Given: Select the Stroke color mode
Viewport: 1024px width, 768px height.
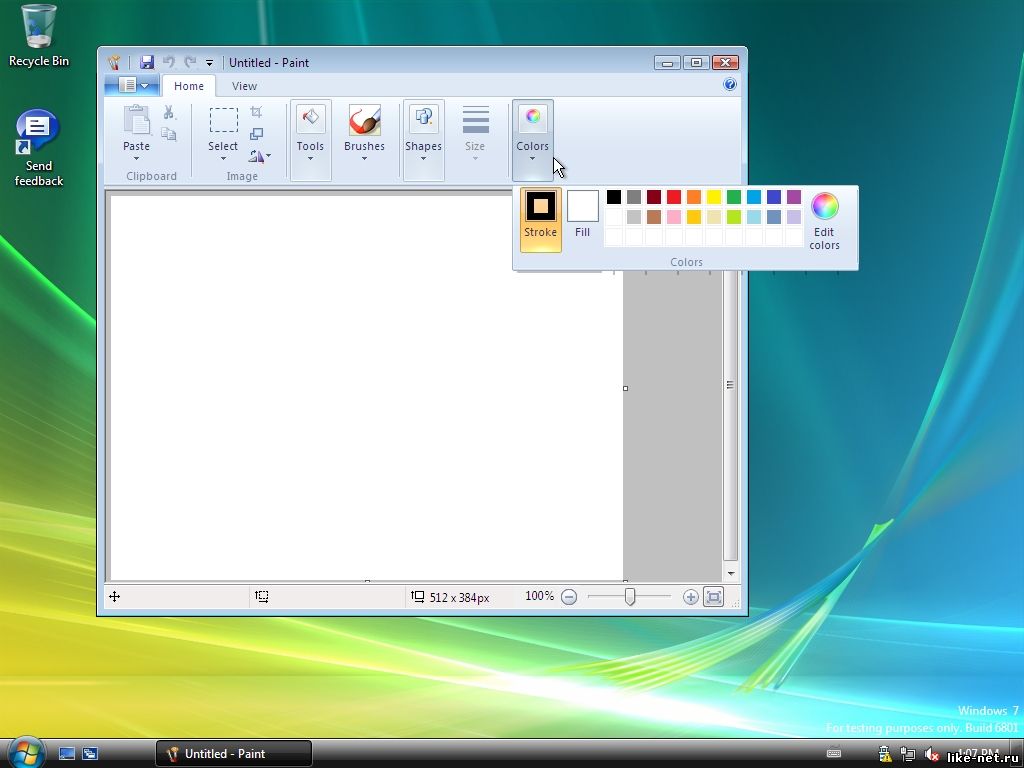Looking at the screenshot, I should pyautogui.click(x=540, y=215).
